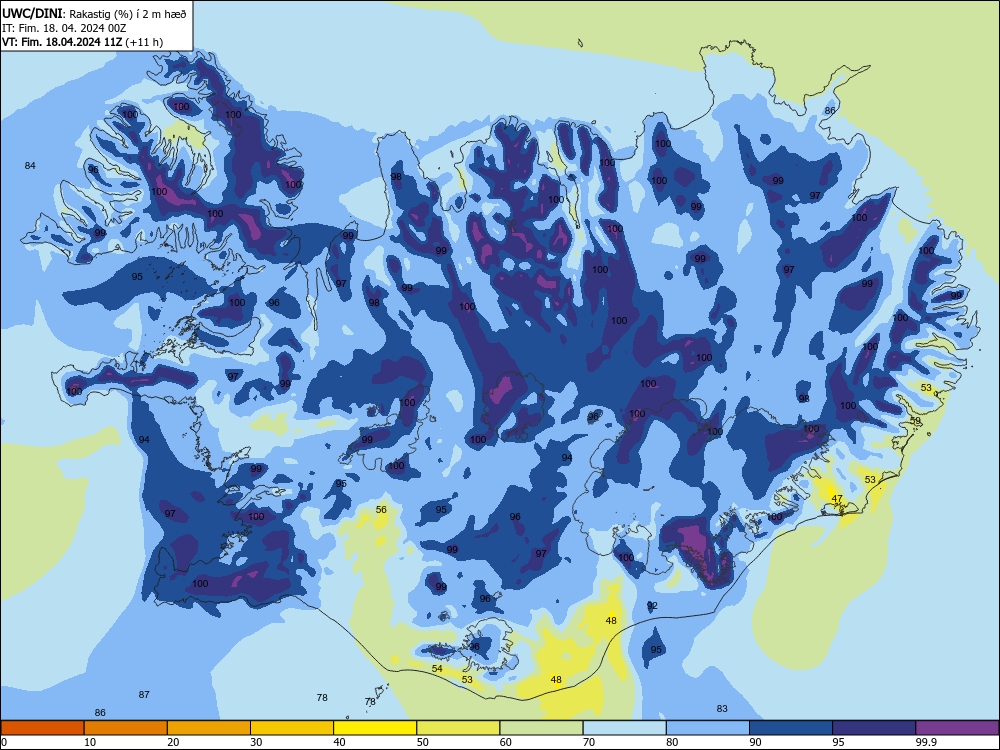Select the legend tick label 70
The width and height of the screenshot is (1000, 750).
point(589,742)
